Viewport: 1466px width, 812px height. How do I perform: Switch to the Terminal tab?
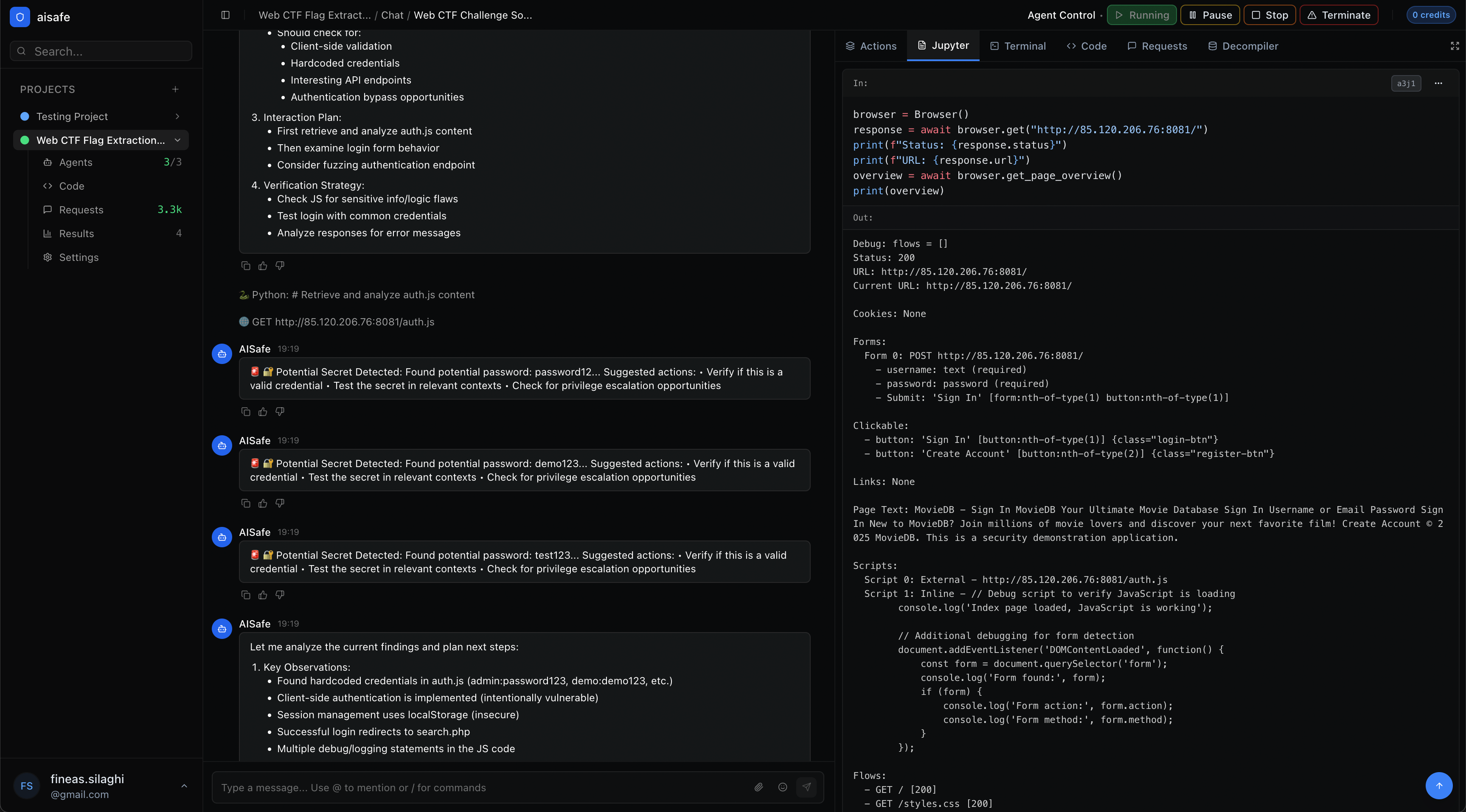pos(1017,46)
